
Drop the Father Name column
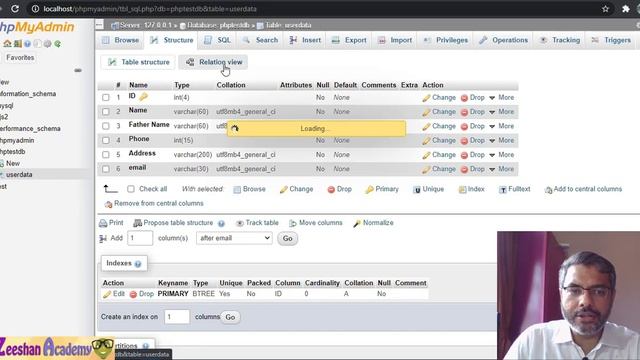click(x=473, y=126)
